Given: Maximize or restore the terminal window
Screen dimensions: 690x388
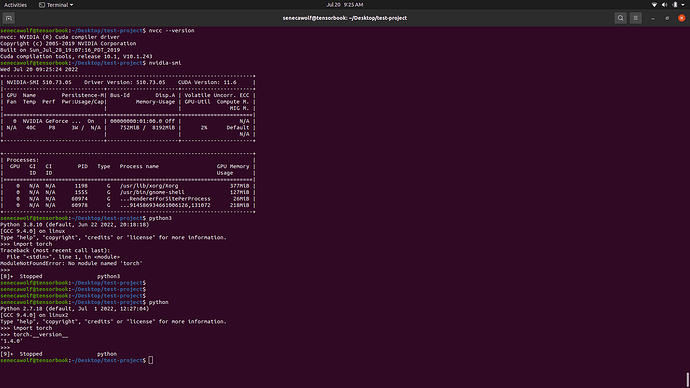Looking at the screenshot, I should click(667, 18).
